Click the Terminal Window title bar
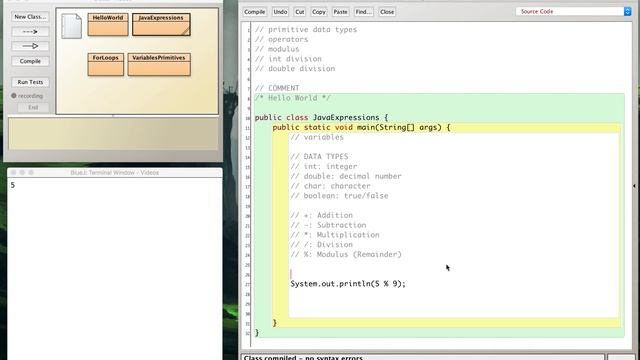 (x=115, y=173)
